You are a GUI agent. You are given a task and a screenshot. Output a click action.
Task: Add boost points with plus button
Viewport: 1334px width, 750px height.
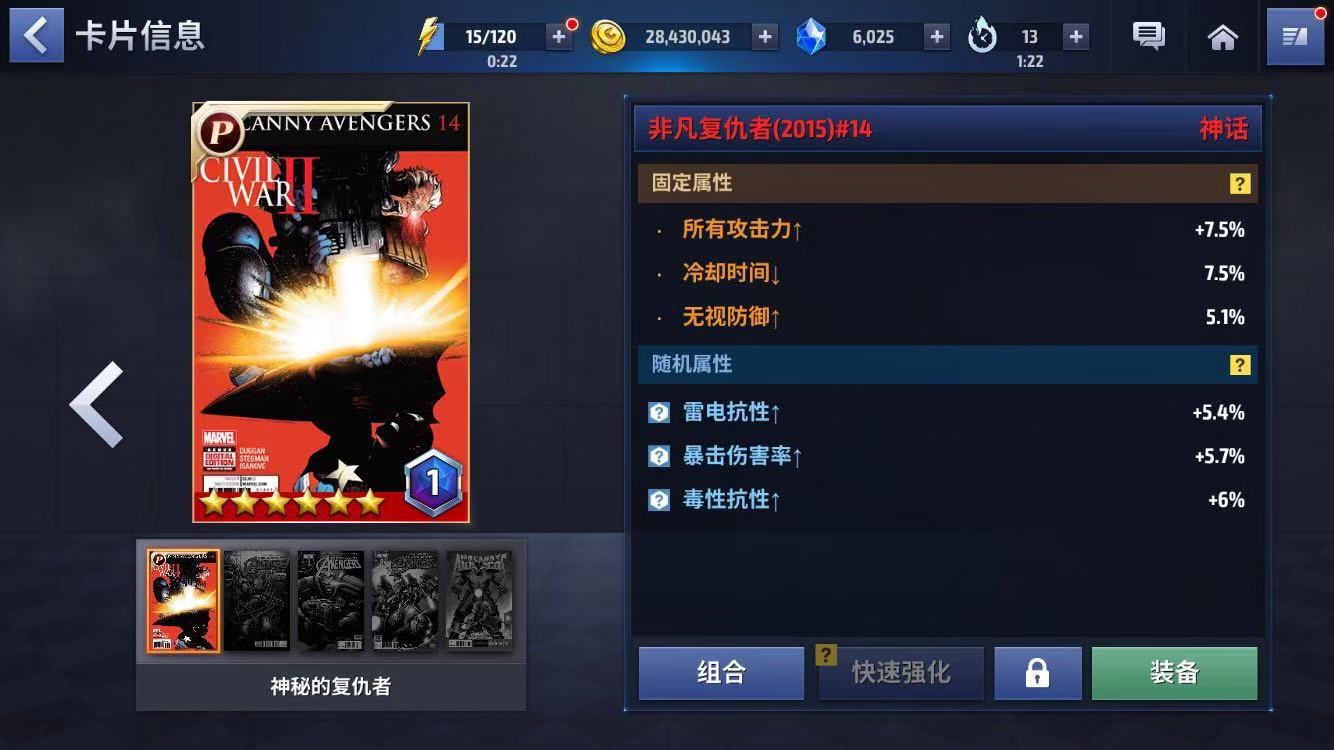point(1075,37)
